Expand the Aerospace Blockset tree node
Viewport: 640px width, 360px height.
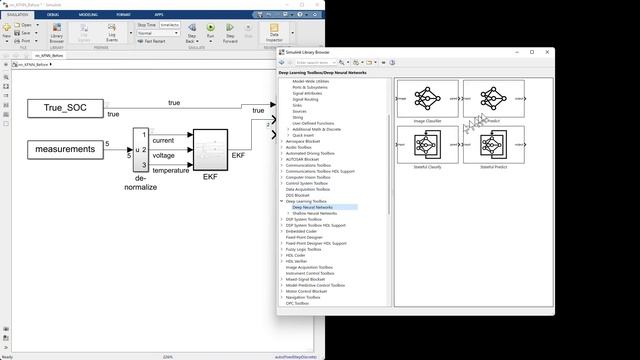[282, 141]
